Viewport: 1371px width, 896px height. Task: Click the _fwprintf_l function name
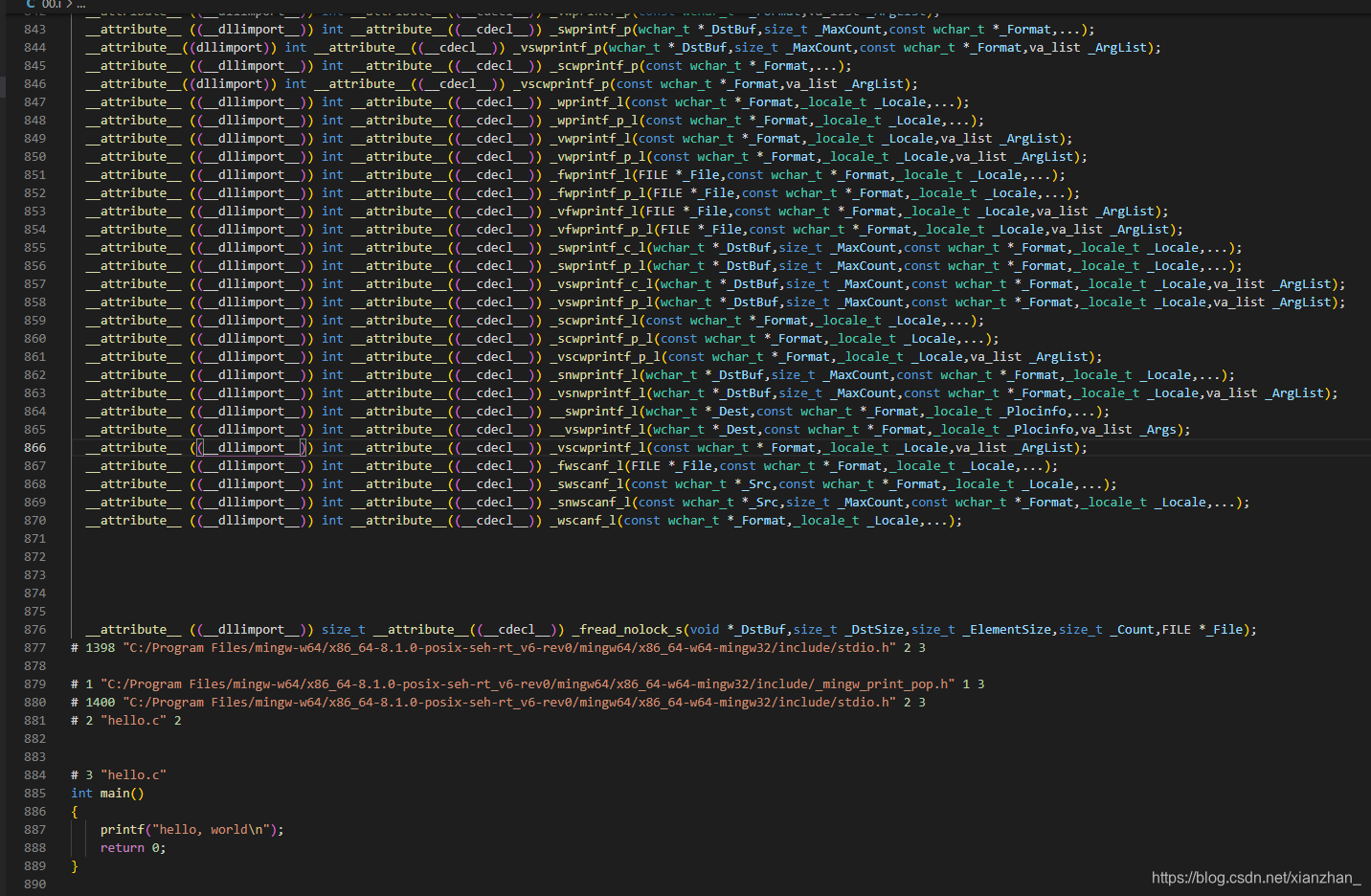(590, 175)
